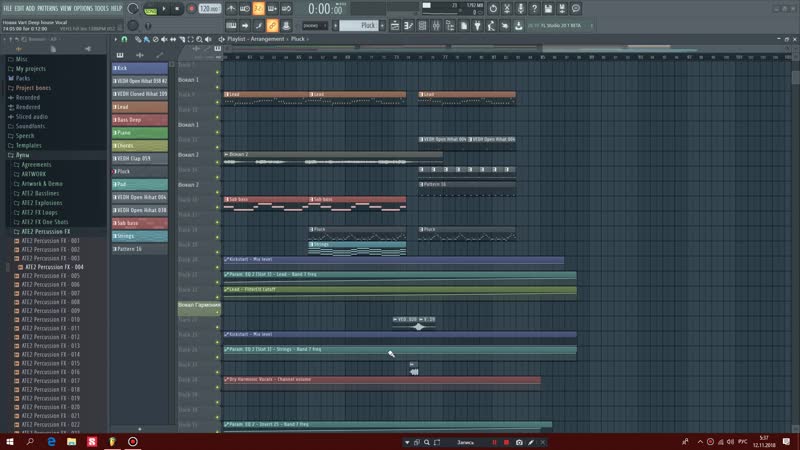The image size is (800, 450).
Task: Click the one-click audio recording microphone icon
Action: pyautogui.click(x=520, y=9)
